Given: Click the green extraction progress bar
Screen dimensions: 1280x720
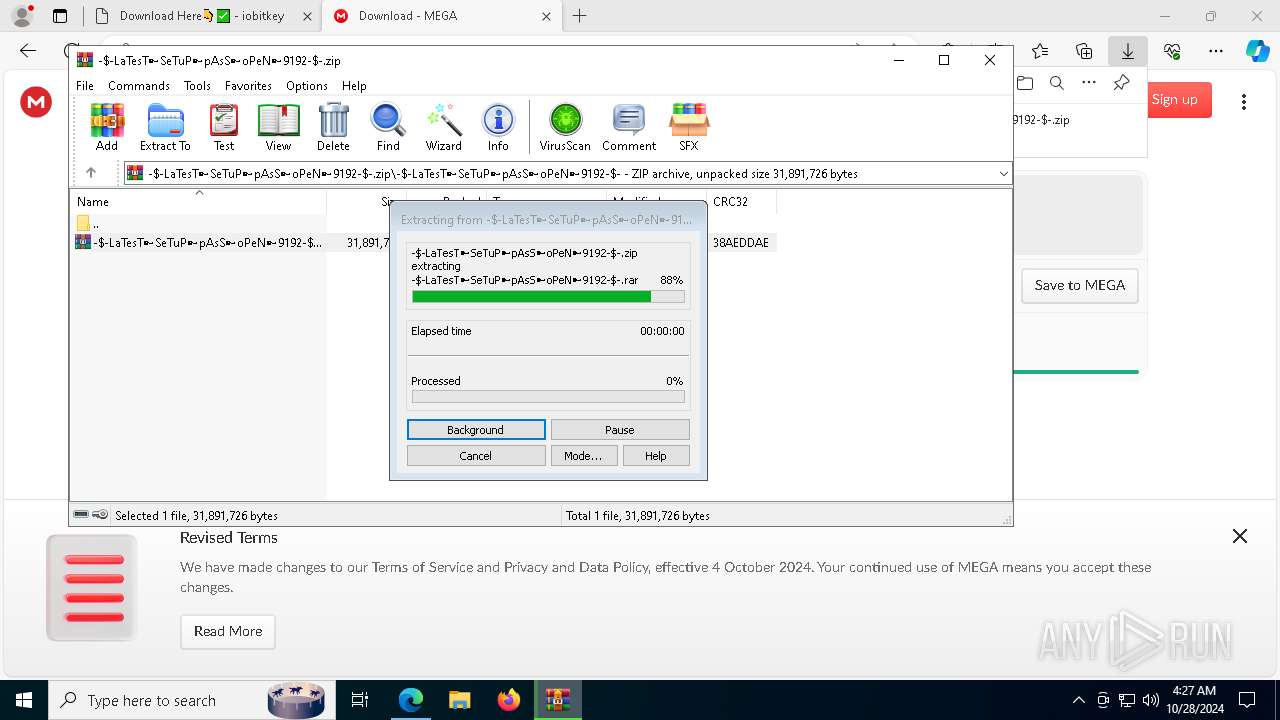Looking at the screenshot, I should [x=548, y=296].
